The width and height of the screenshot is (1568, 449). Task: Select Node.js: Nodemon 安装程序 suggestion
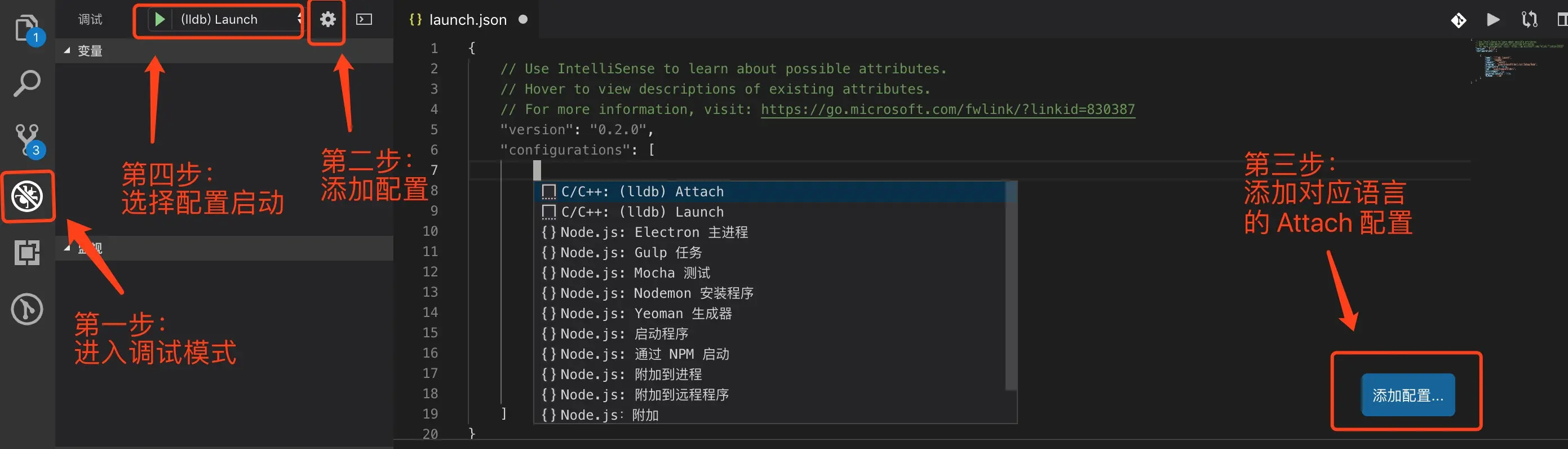(770, 293)
